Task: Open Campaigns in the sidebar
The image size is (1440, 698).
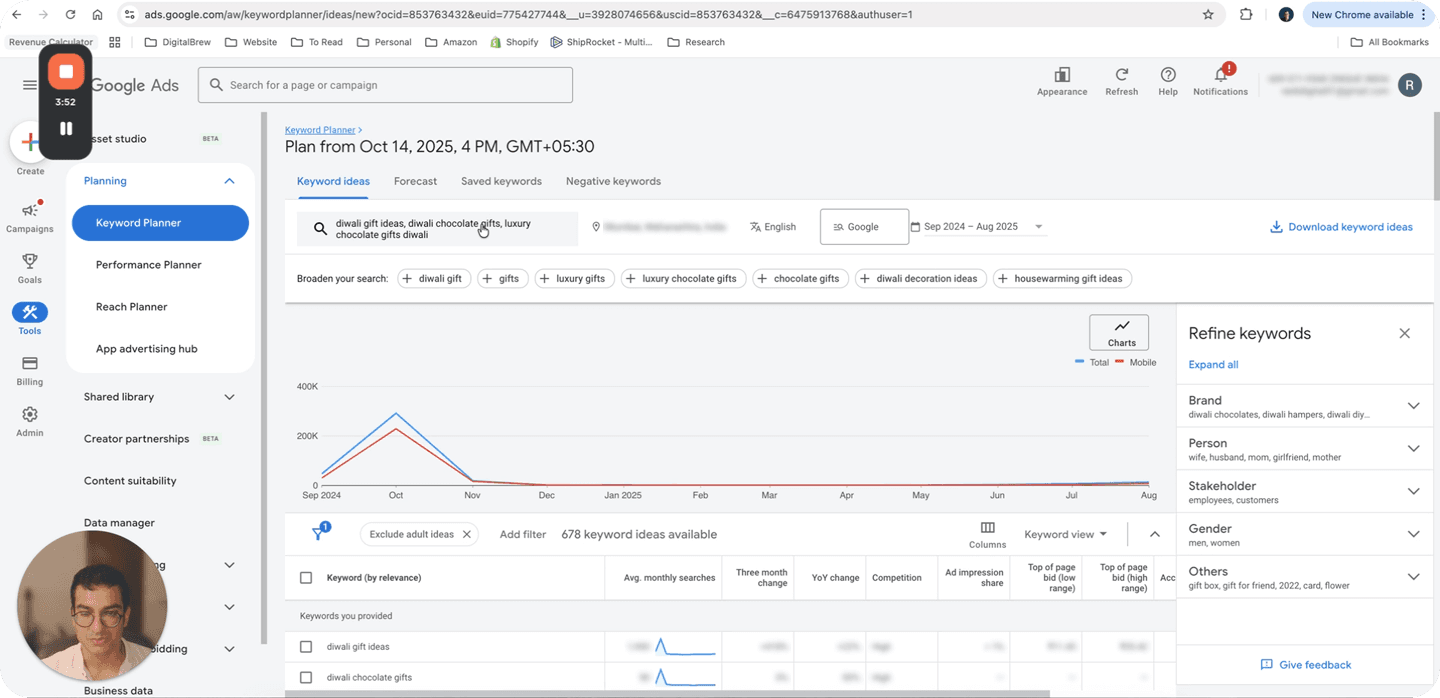Action: click(x=30, y=217)
